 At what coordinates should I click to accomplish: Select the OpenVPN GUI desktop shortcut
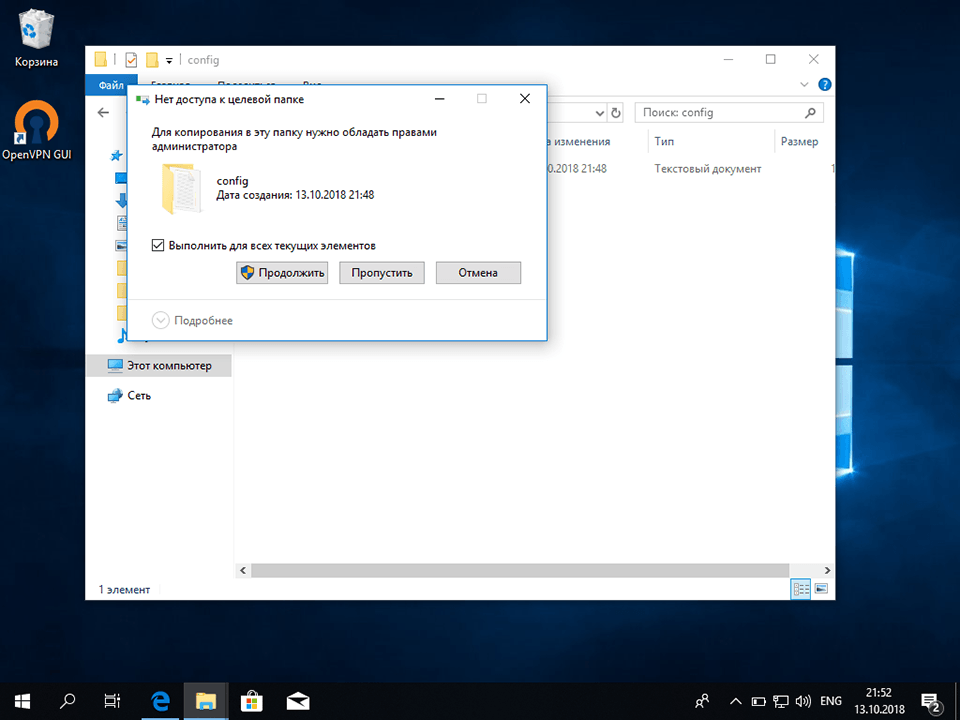(37, 131)
